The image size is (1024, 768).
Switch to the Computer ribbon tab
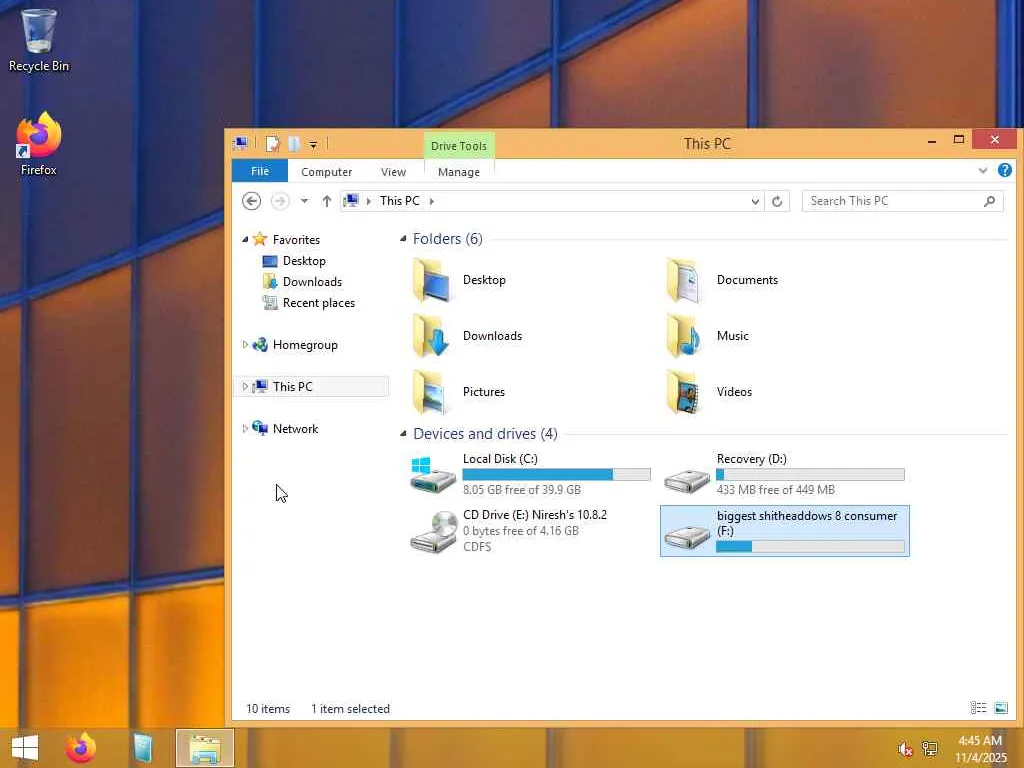[327, 172]
